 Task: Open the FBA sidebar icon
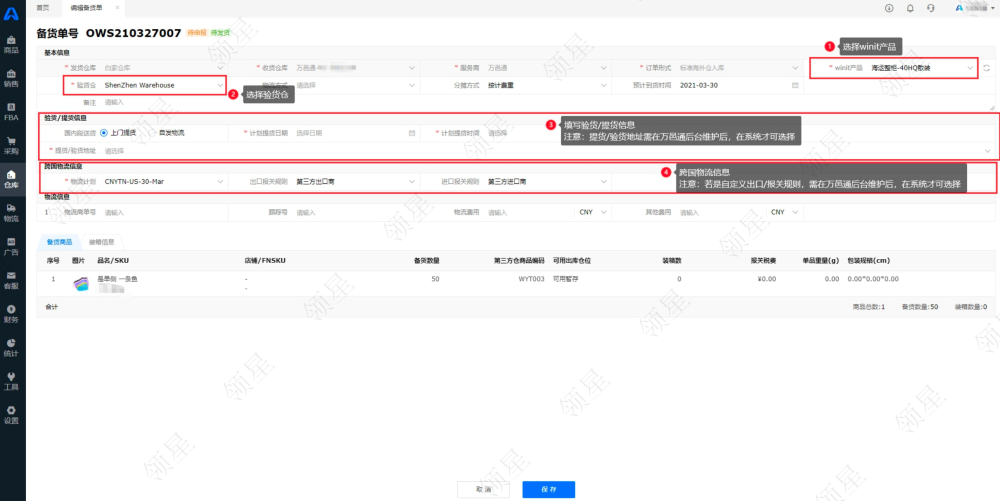tap(11, 112)
